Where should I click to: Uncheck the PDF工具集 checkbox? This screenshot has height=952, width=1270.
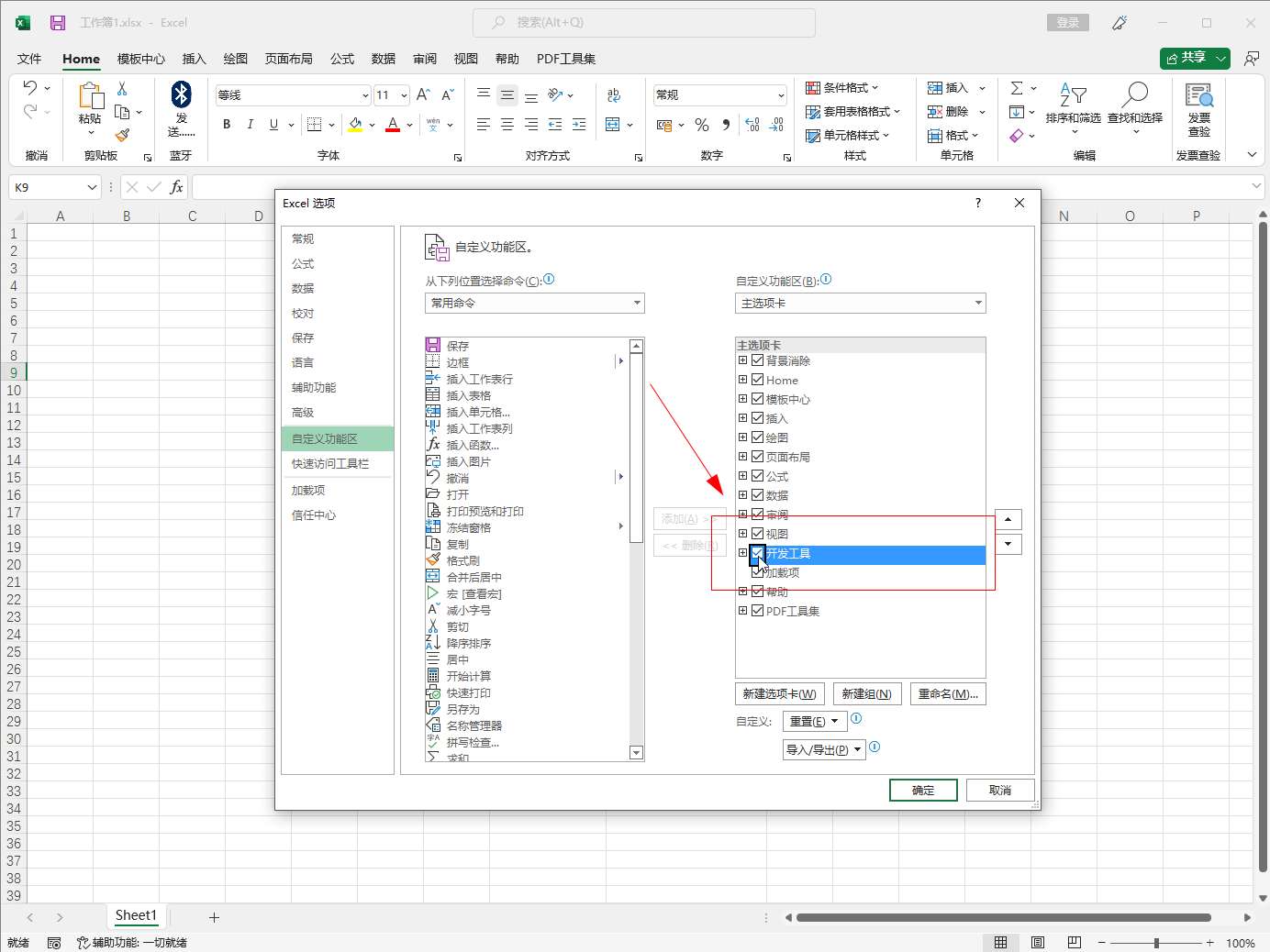(x=758, y=611)
